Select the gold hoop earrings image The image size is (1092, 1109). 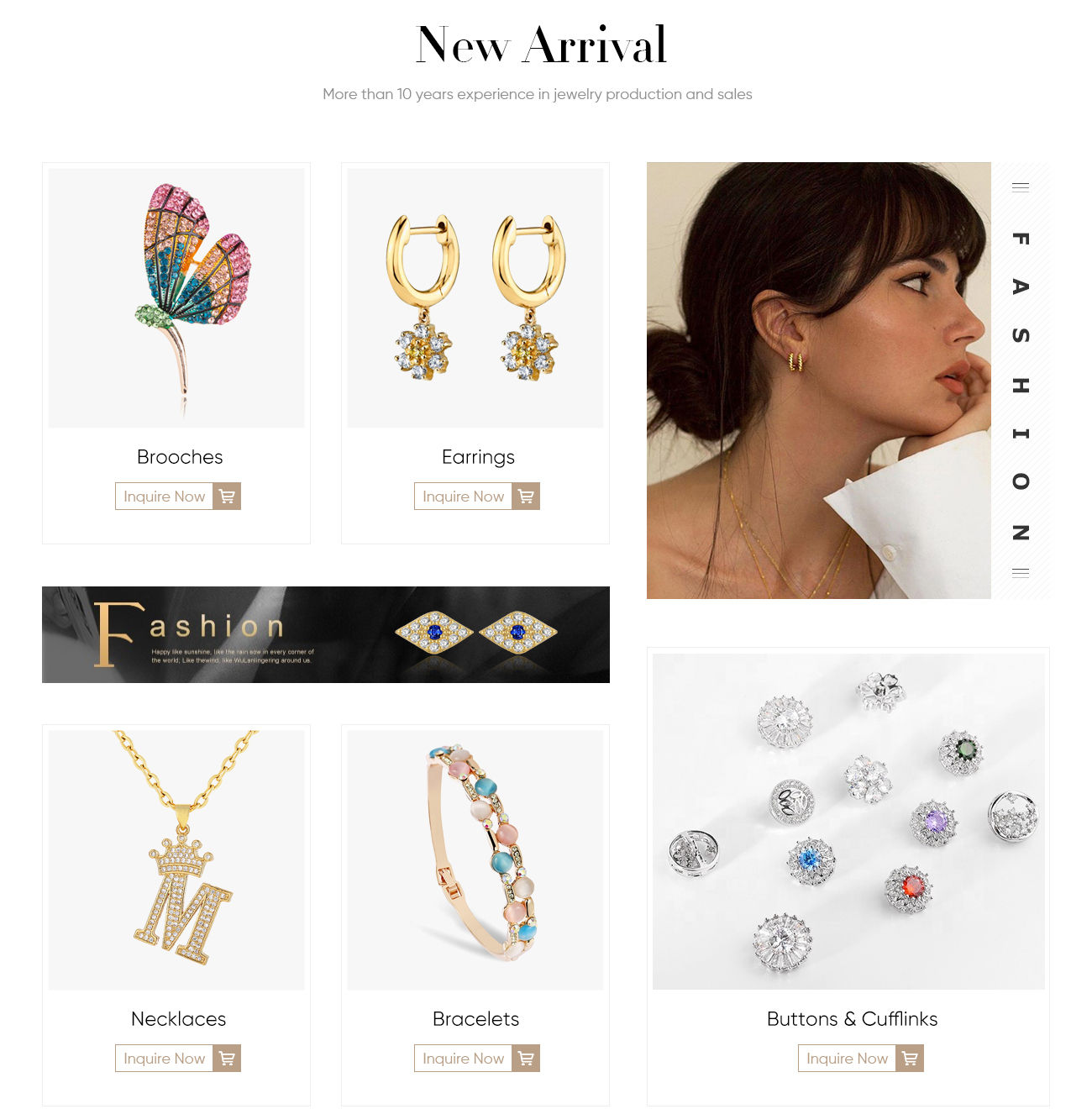point(475,298)
